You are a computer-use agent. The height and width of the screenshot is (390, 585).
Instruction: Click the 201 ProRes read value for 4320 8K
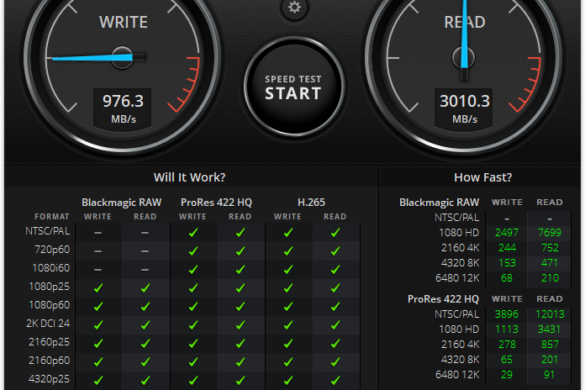(549, 359)
